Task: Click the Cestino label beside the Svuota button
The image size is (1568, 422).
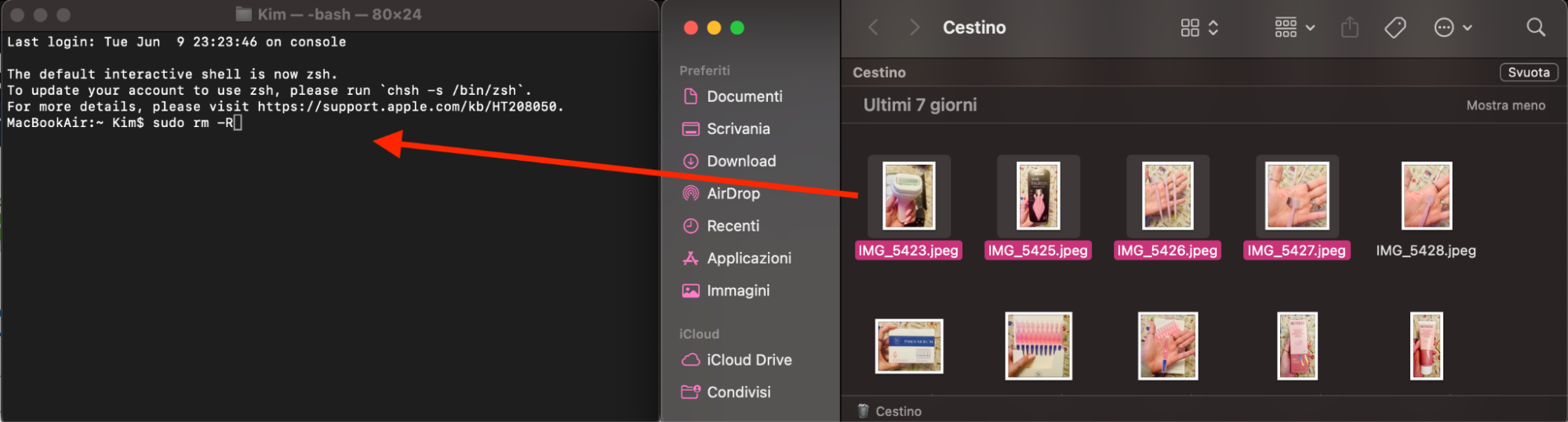Action: tap(879, 72)
